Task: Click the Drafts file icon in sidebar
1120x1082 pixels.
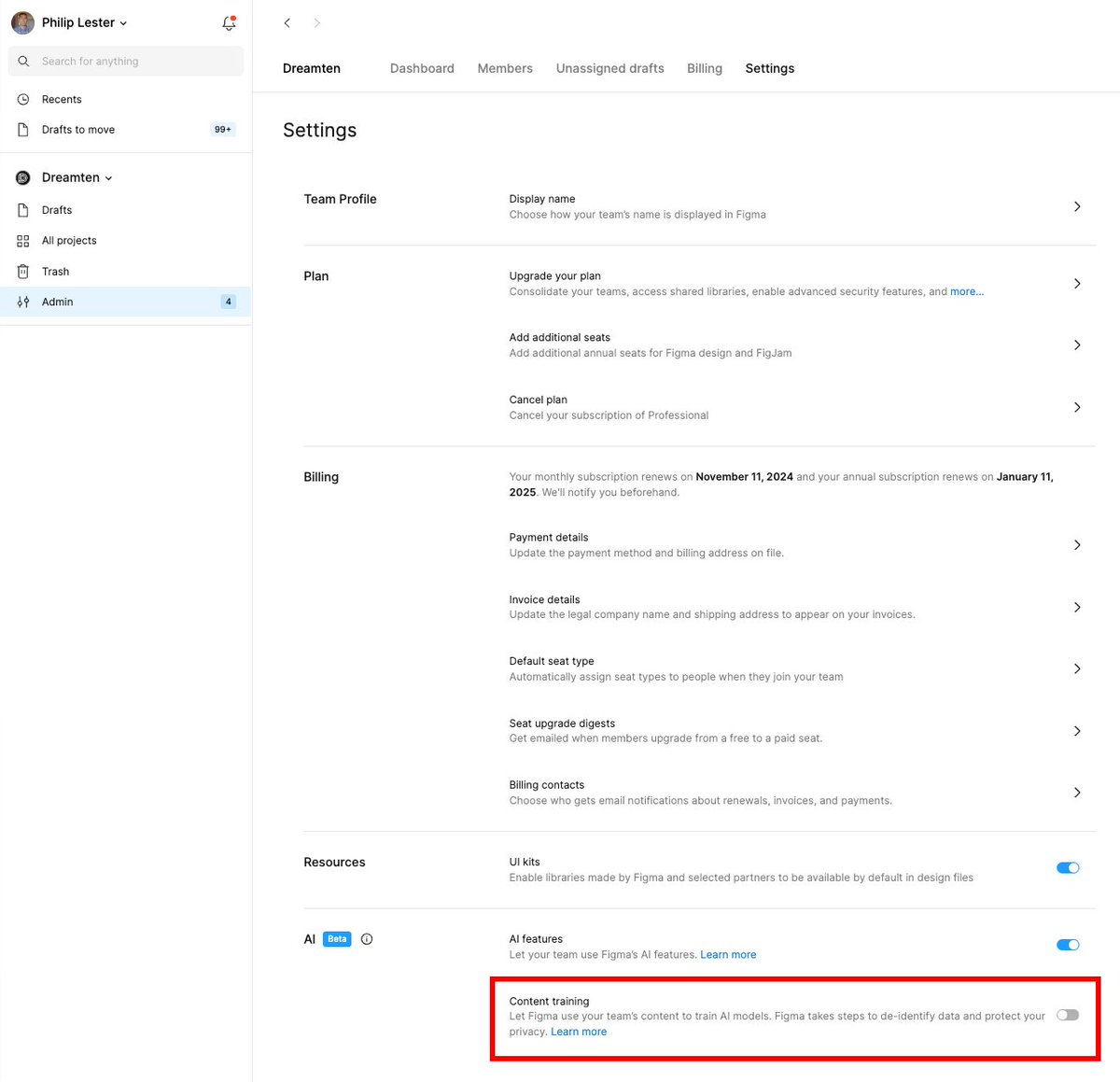Action: [23, 210]
